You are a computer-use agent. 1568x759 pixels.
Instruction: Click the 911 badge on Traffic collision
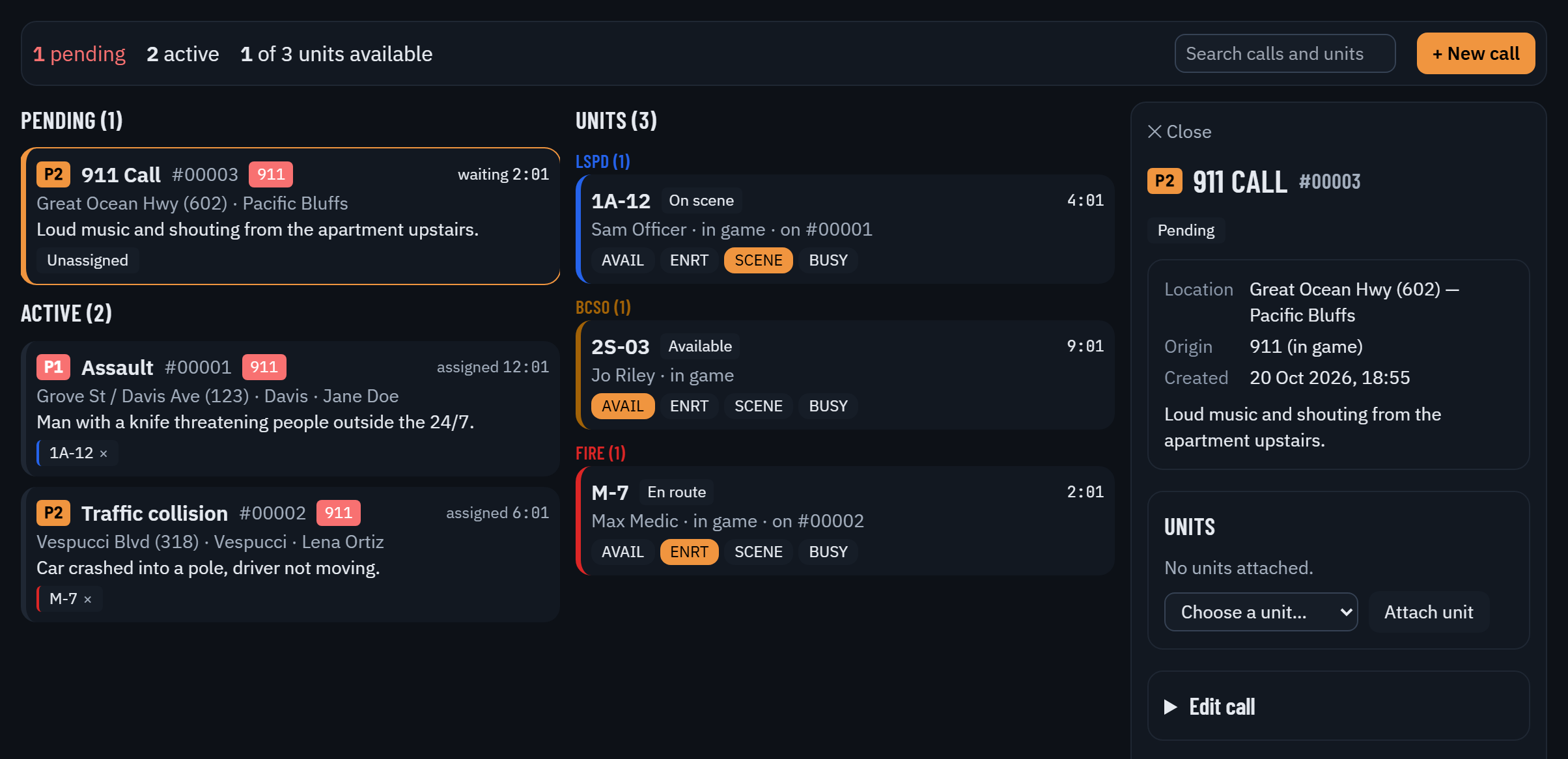click(x=338, y=513)
